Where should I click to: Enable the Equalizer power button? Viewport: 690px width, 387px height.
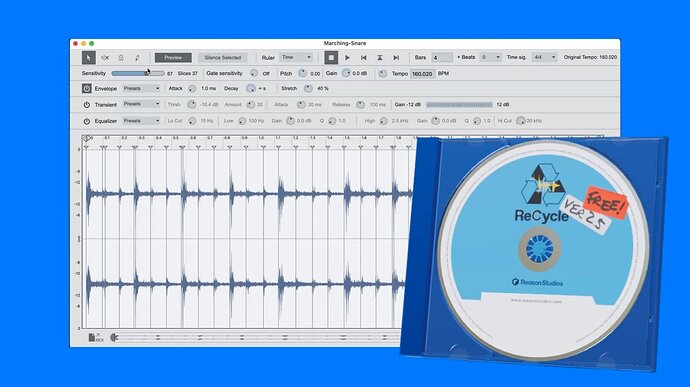pyautogui.click(x=87, y=121)
